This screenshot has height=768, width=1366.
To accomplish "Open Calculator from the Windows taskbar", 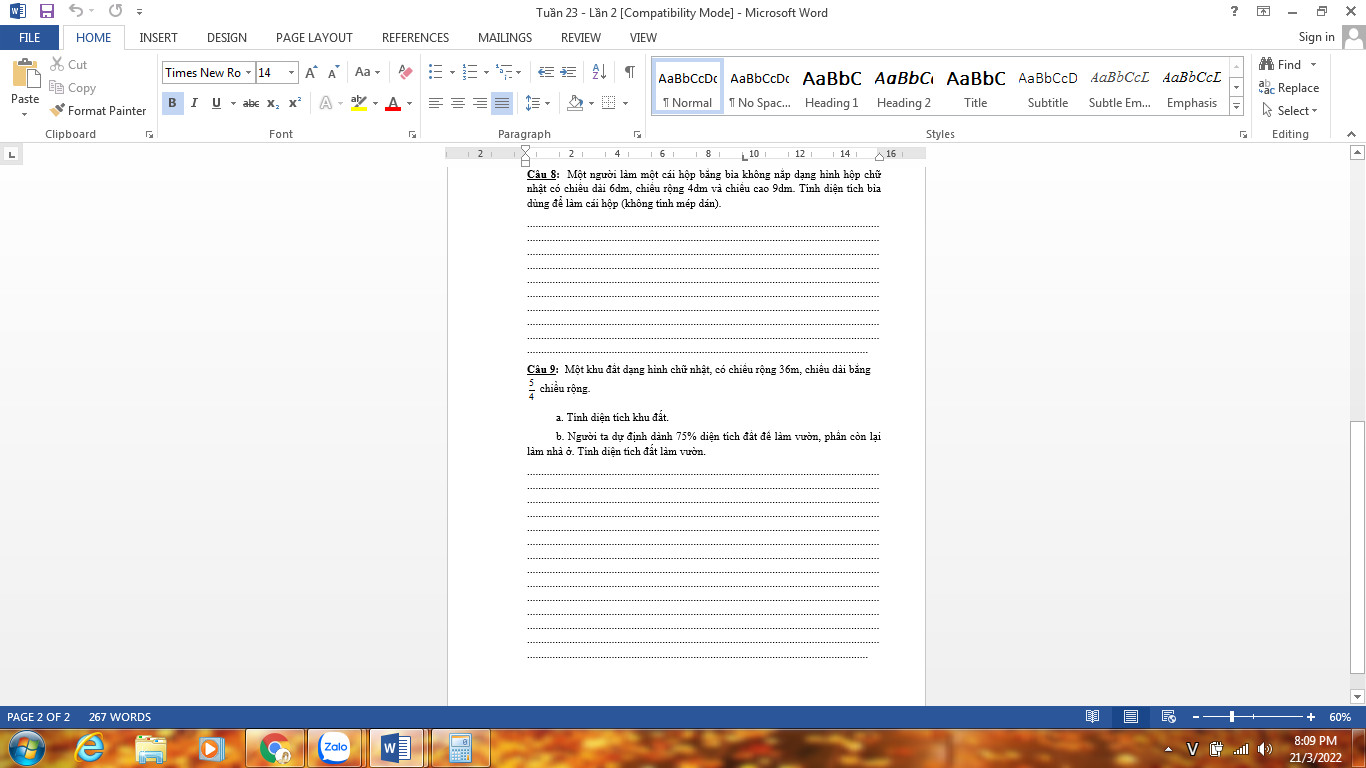I will [460, 747].
